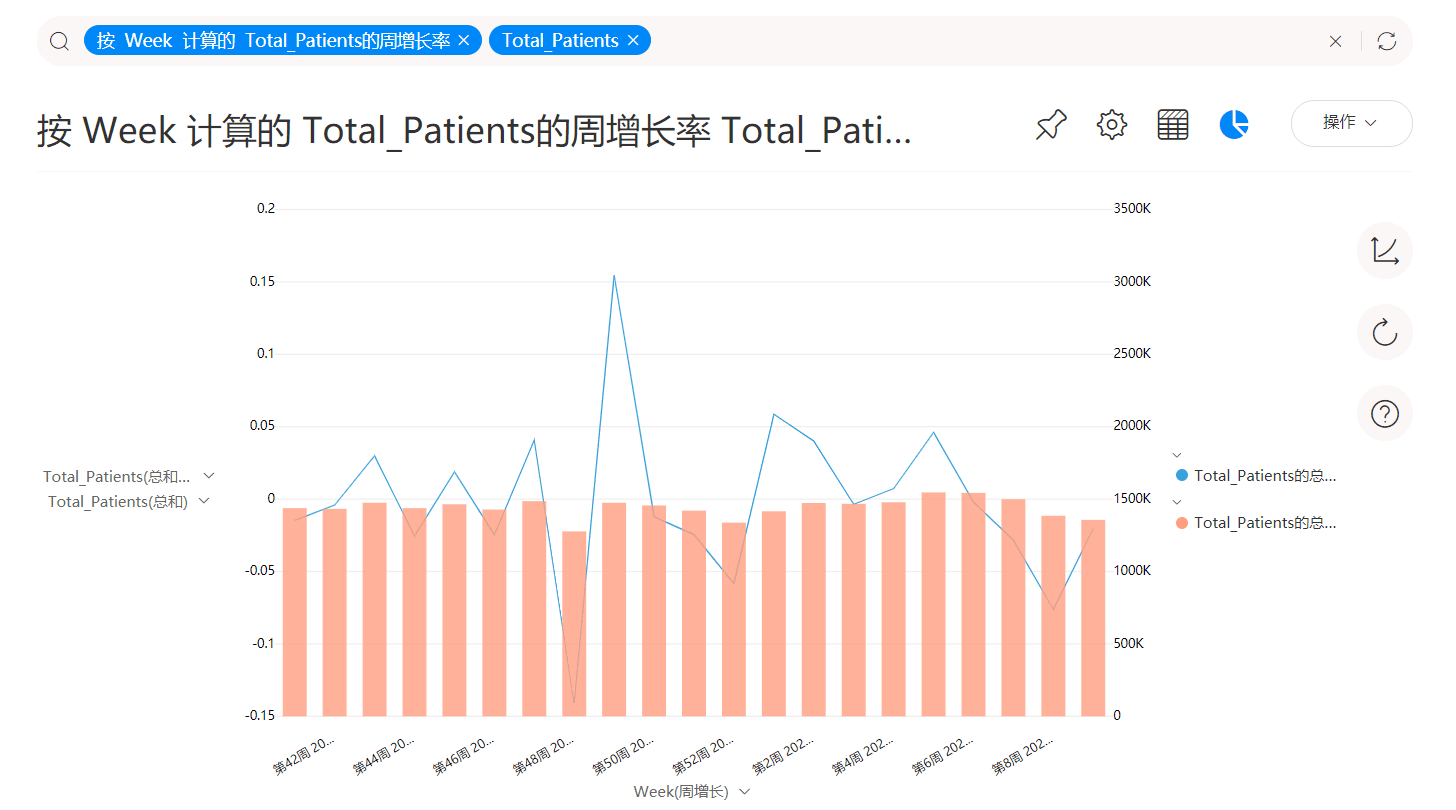Click the 第4周 x-axis label

click(x=863, y=757)
